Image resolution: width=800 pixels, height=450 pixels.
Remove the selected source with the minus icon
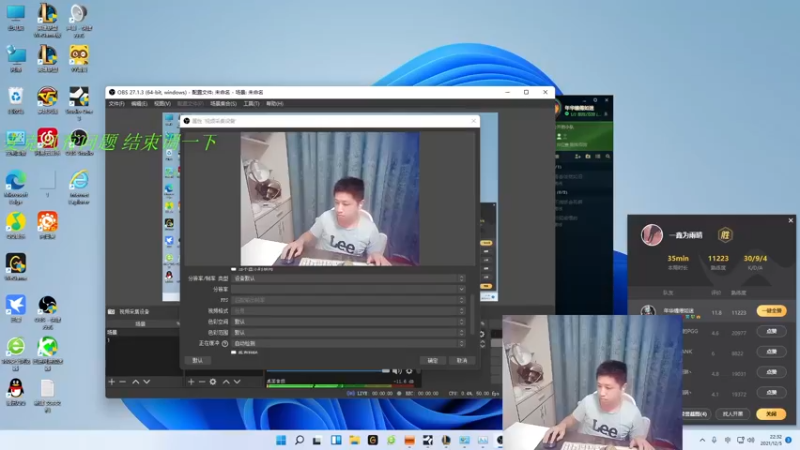202,382
